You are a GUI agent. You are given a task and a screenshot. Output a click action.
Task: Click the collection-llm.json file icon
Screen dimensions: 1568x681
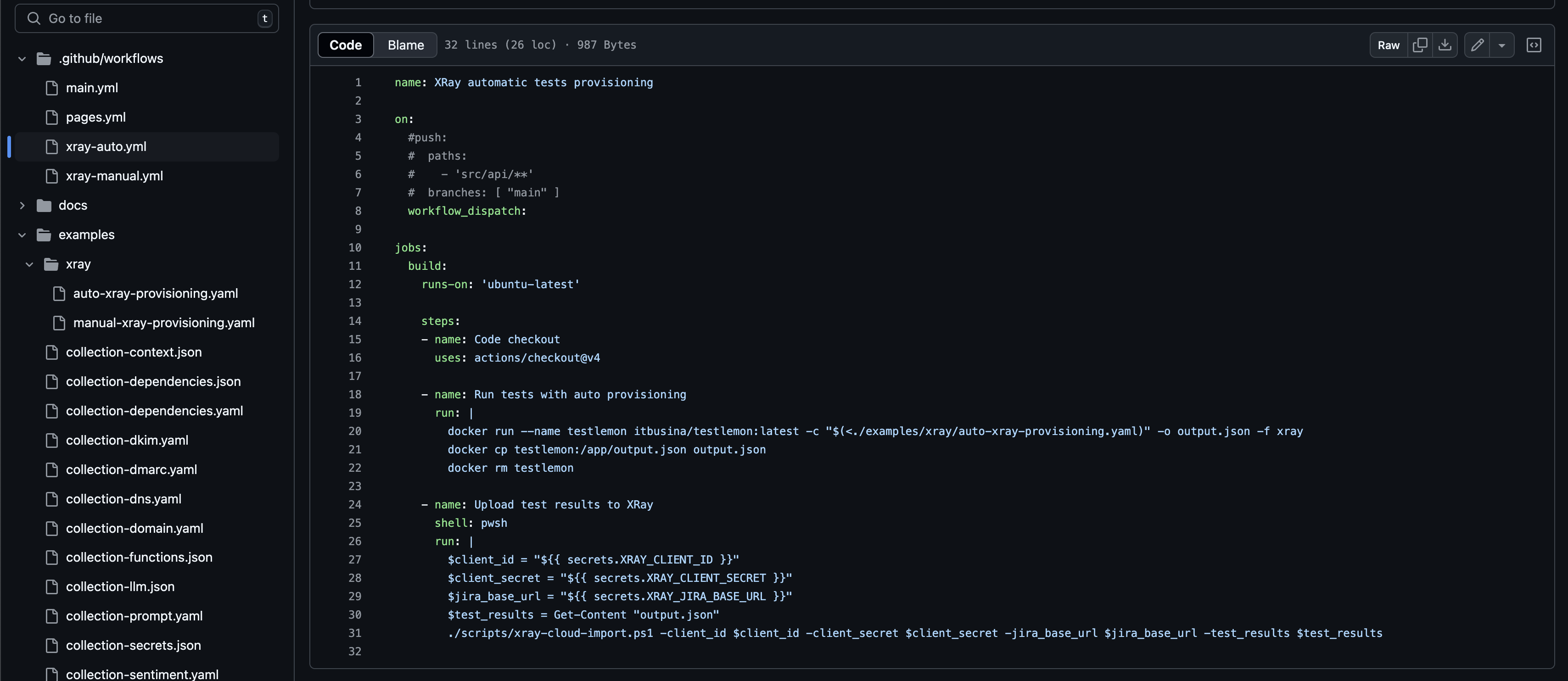click(x=52, y=586)
